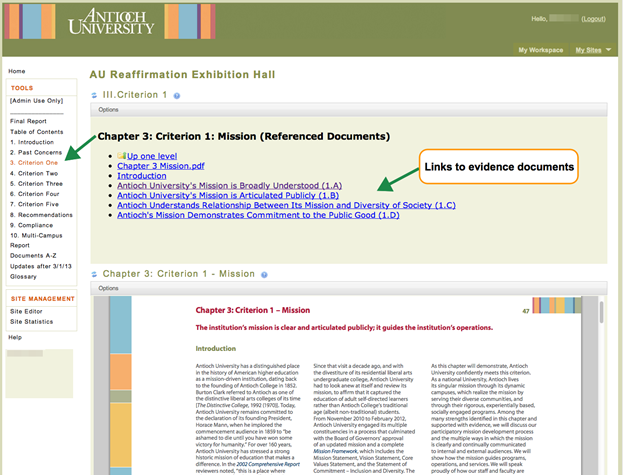Select 7. Criterion Five in sidebar

[34, 205]
